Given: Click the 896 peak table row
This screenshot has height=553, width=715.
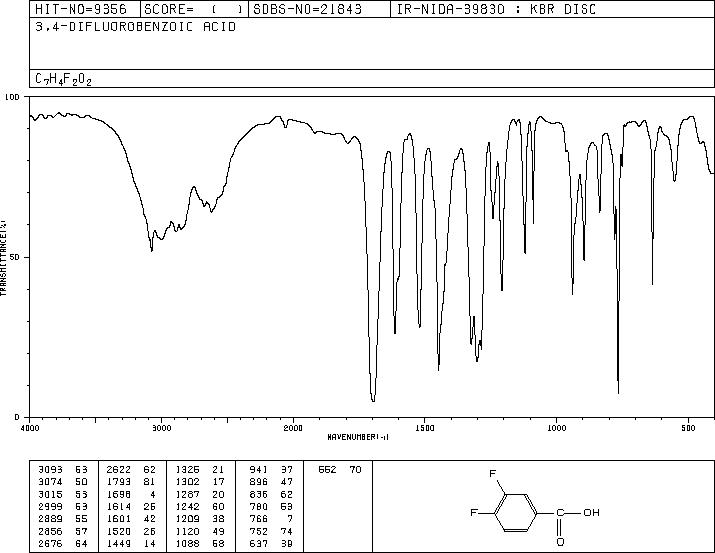Looking at the screenshot, I should tap(271, 482).
